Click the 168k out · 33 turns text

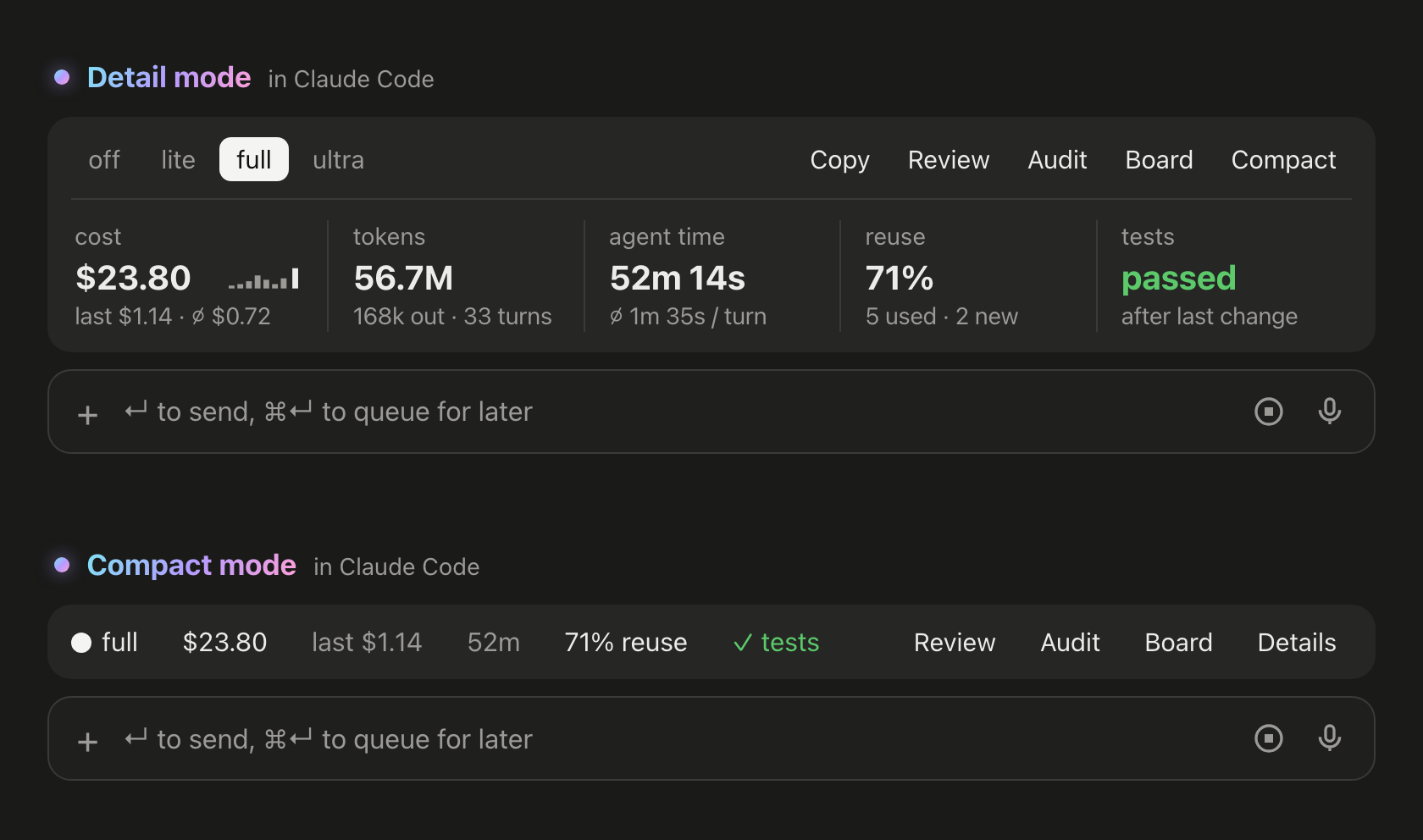point(452,317)
